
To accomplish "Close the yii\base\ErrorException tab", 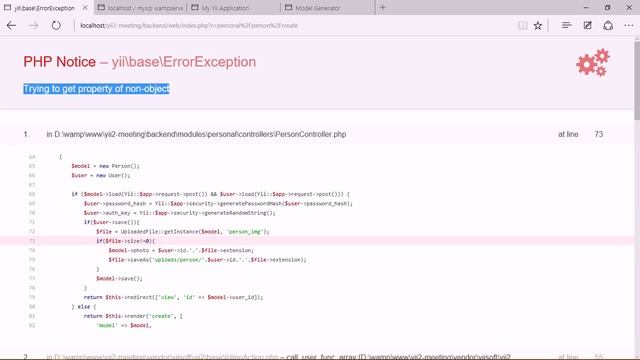I will pyautogui.click(x=85, y=7).
